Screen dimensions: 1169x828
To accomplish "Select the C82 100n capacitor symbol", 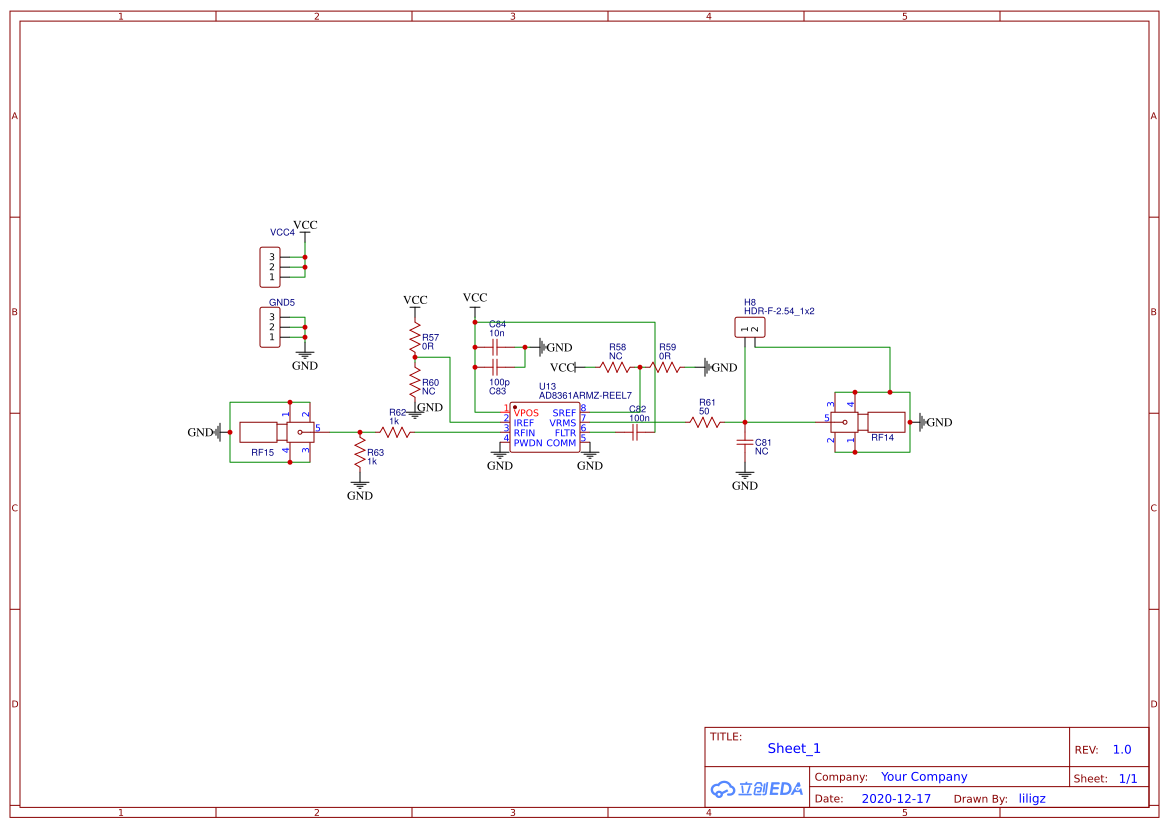I will pos(634,432).
